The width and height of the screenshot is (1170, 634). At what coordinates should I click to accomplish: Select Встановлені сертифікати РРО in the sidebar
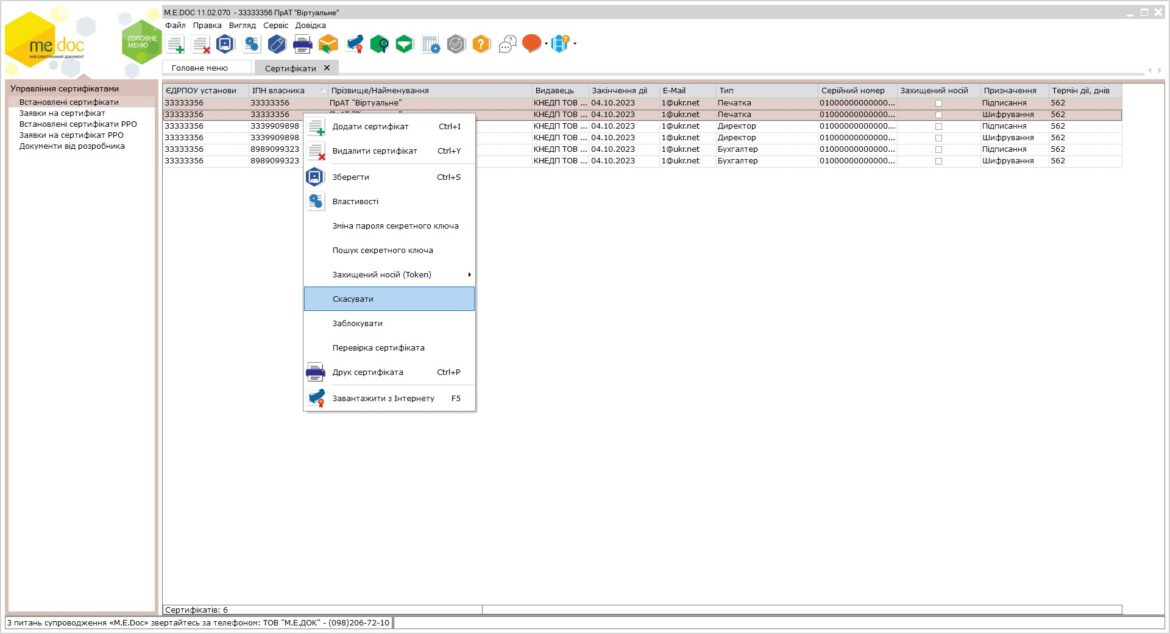78,124
